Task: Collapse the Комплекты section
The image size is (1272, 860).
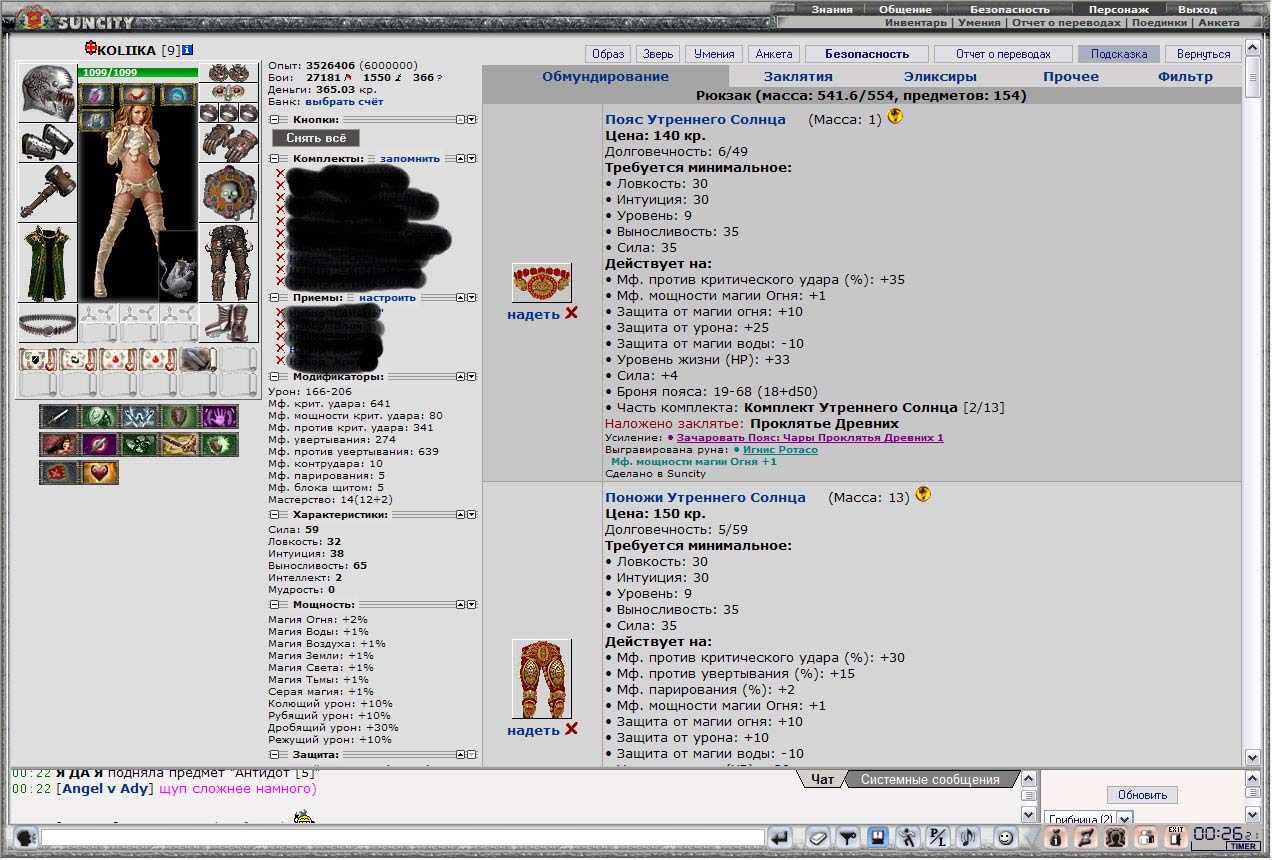Action: 274,158
